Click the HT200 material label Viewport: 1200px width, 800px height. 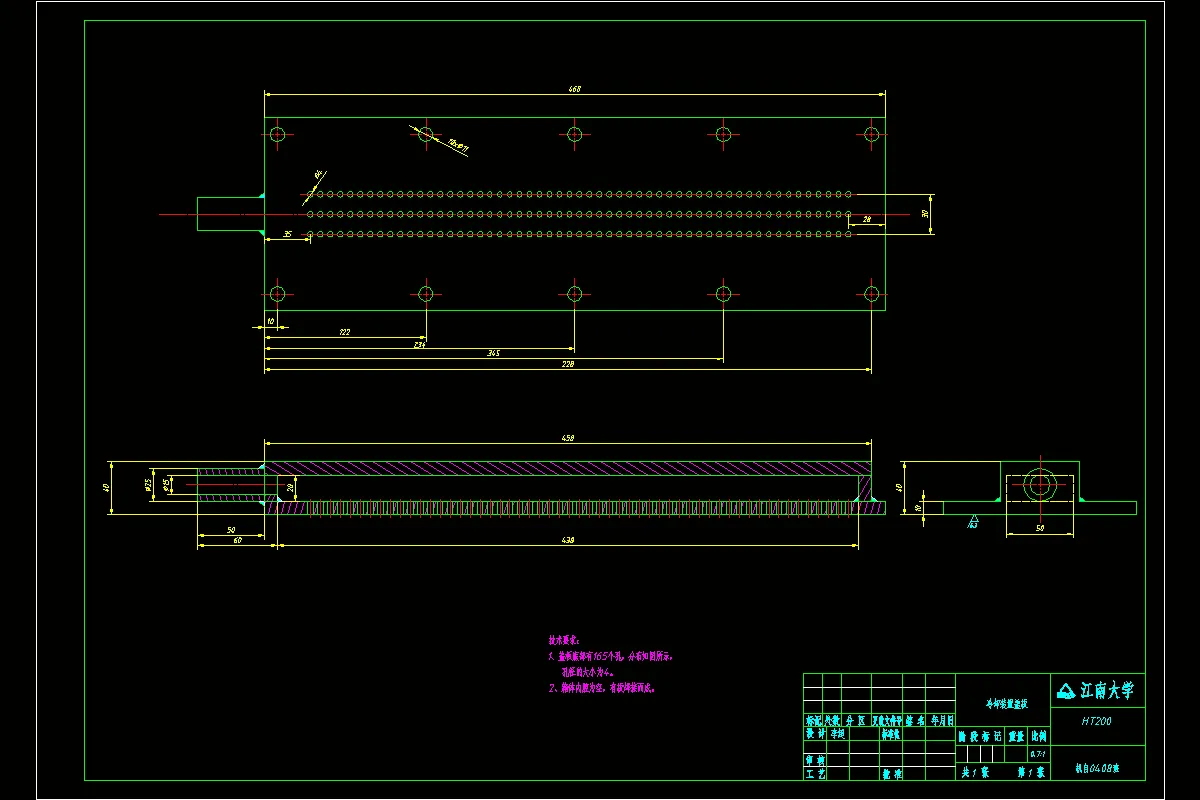pos(1097,720)
